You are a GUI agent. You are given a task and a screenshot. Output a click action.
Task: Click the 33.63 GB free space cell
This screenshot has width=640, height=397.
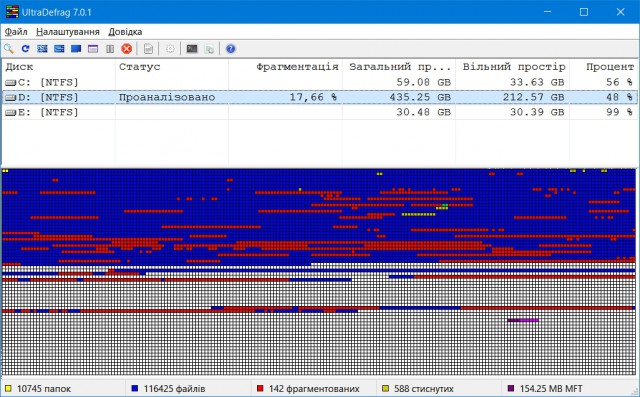click(x=537, y=82)
